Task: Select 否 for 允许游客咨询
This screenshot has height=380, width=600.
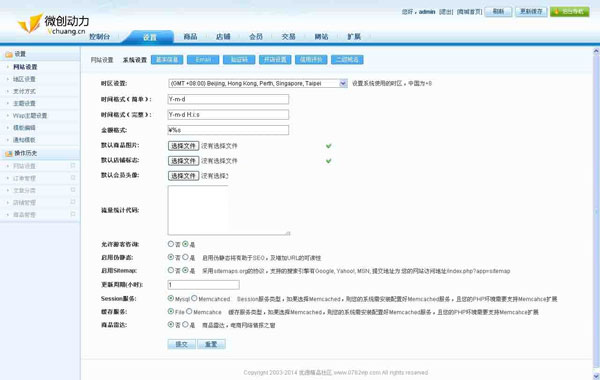Action: [x=171, y=244]
